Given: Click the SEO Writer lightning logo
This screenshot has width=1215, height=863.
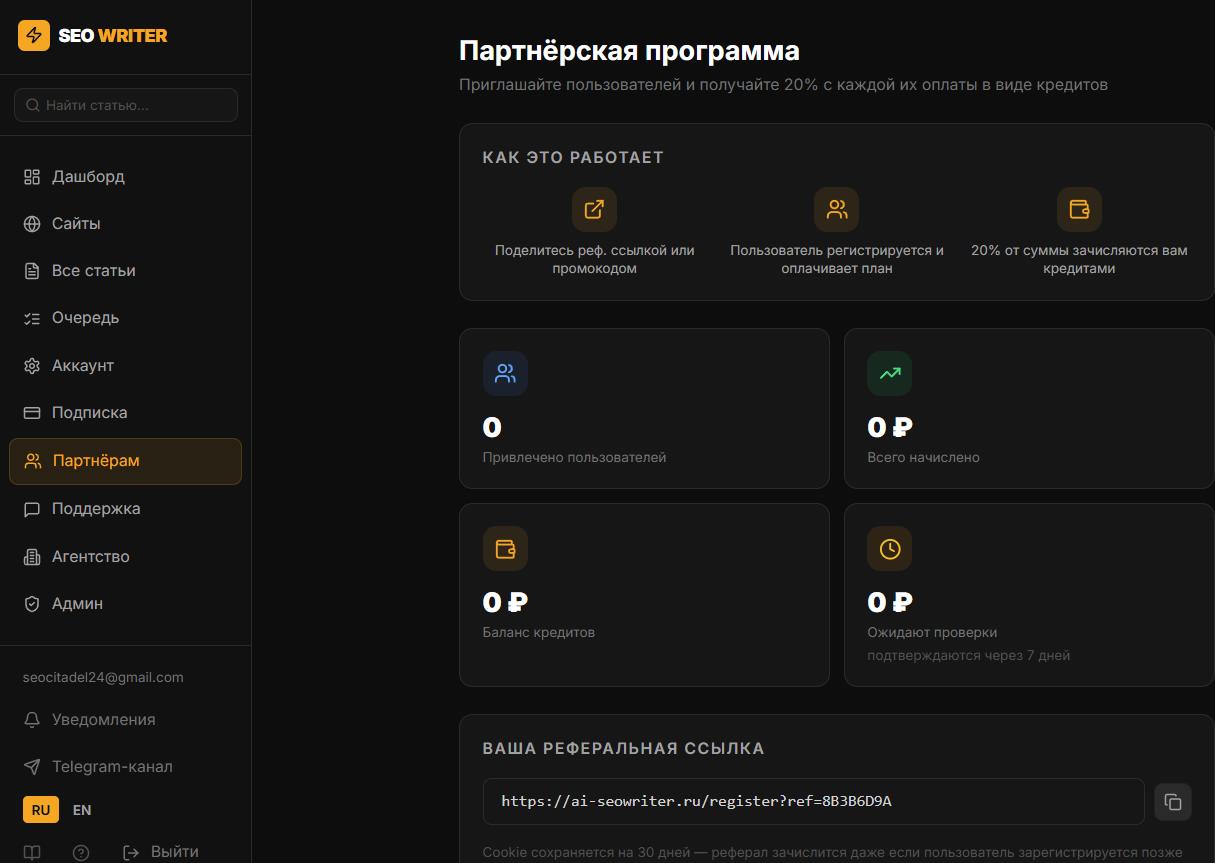Looking at the screenshot, I should [x=34, y=36].
